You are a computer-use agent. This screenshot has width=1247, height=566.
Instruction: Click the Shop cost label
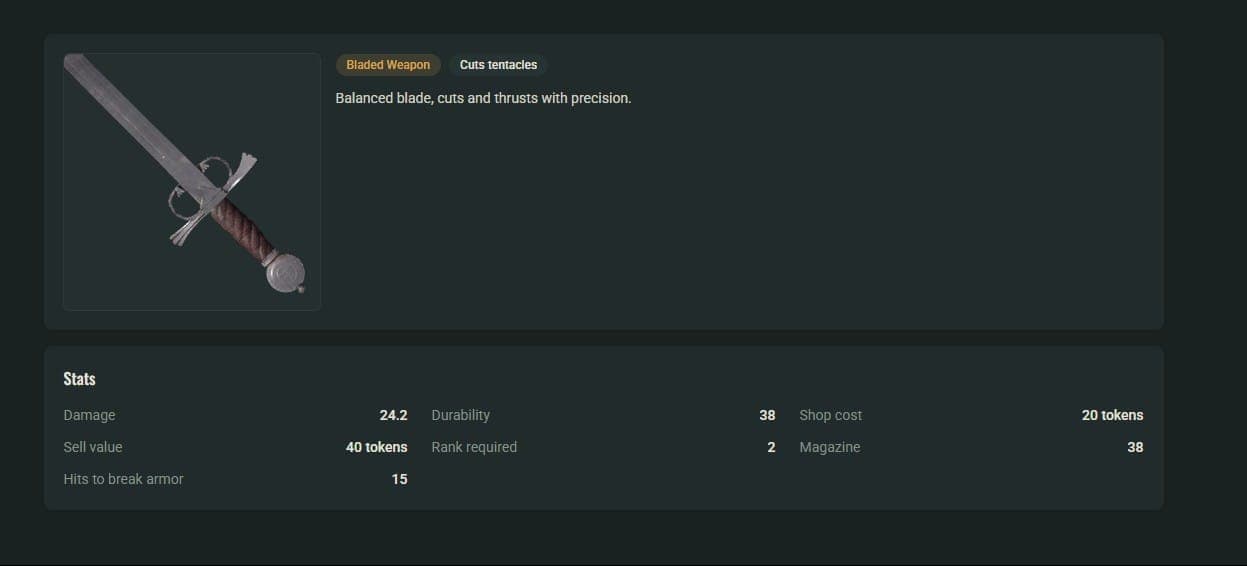pyautogui.click(x=830, y=415)
